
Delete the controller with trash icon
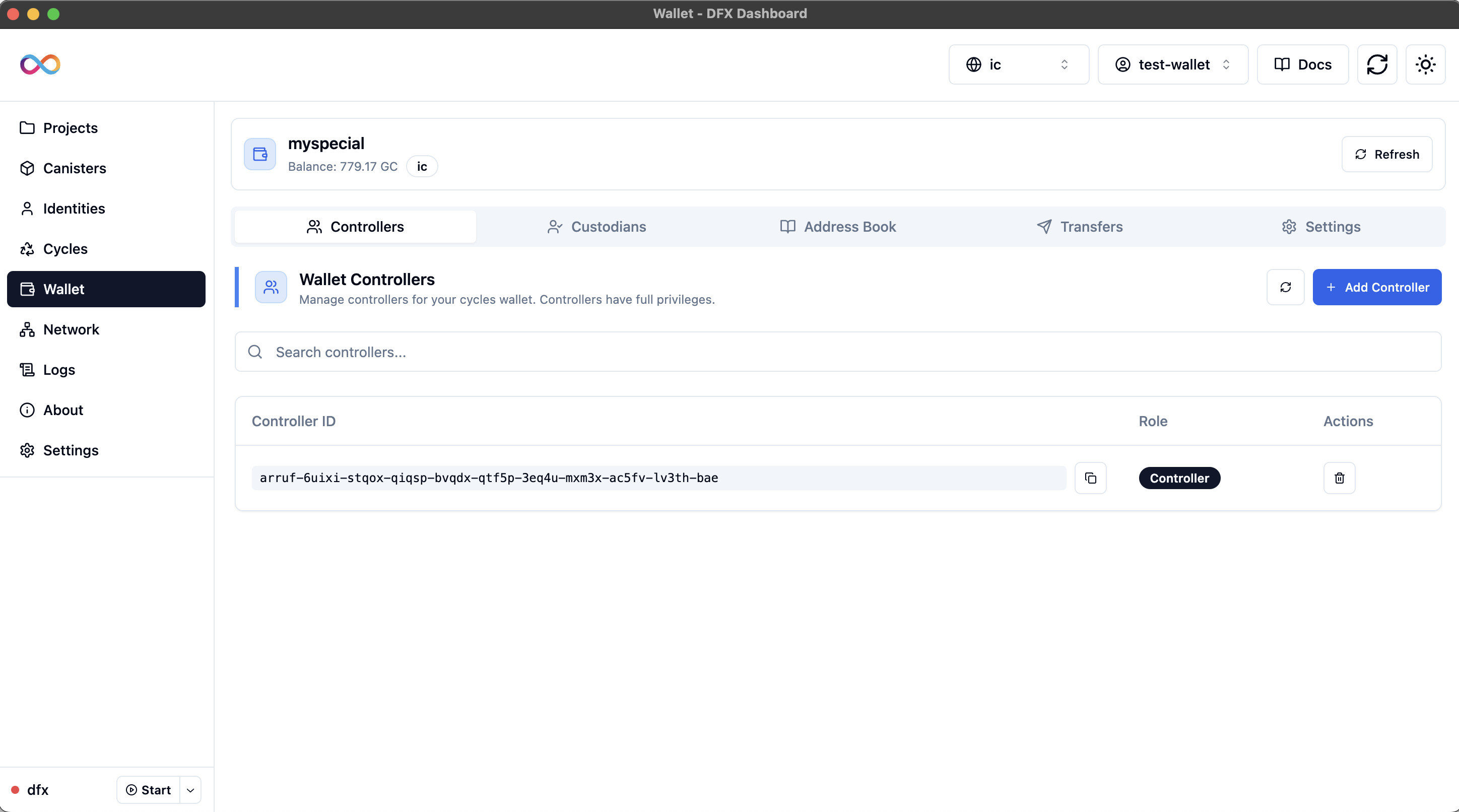pyautogui.click(x=1339, y=478)
